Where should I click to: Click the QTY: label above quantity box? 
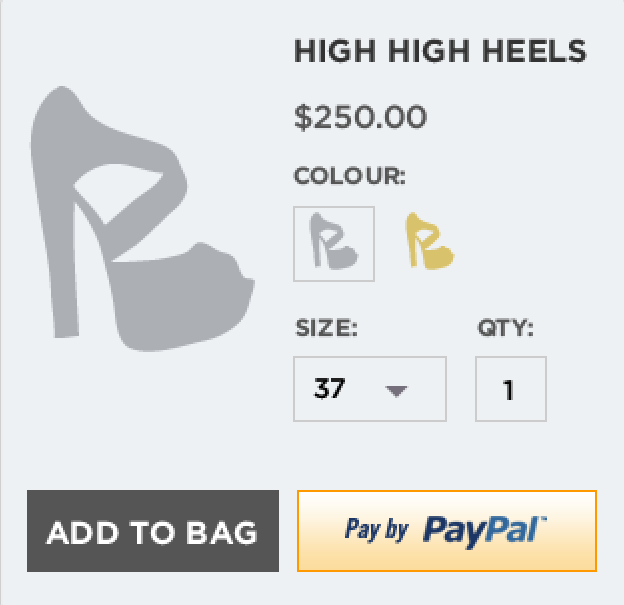505,328
